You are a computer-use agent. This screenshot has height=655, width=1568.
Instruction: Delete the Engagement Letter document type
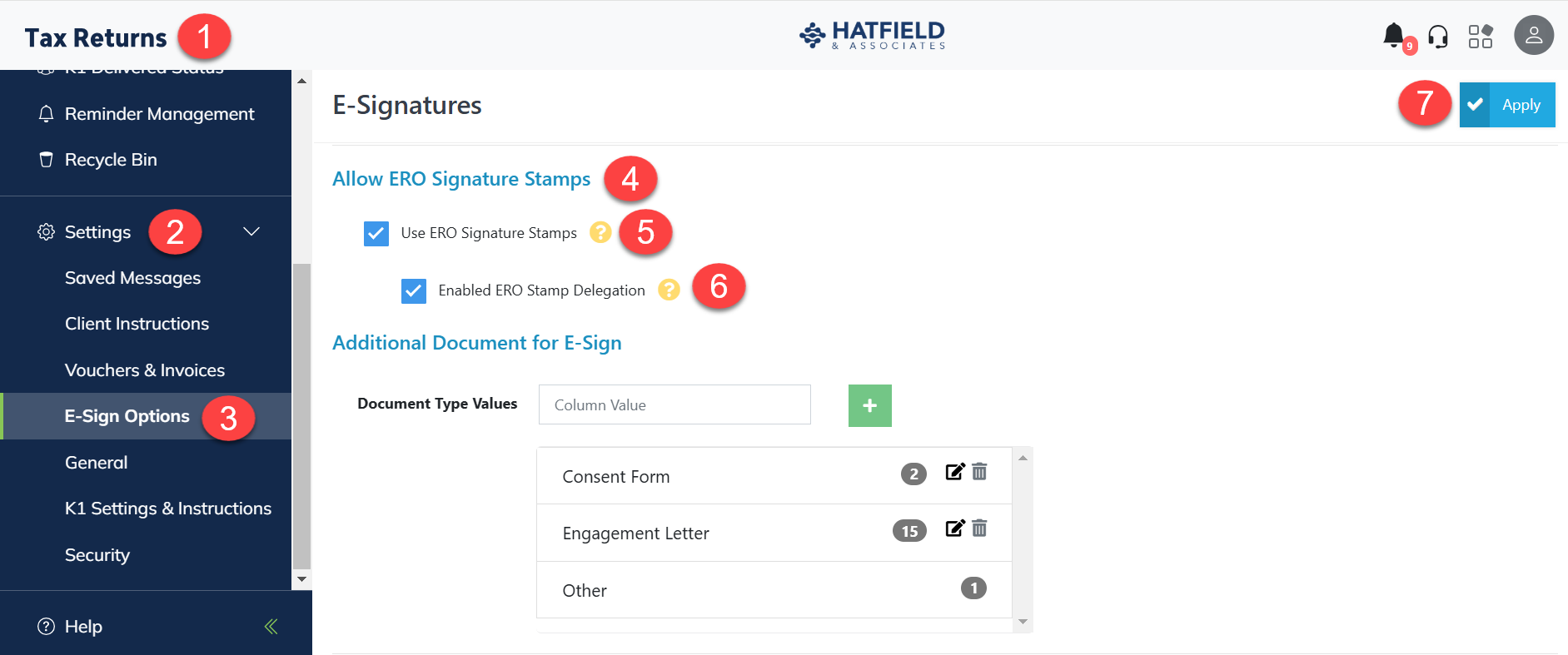(980, 528)
